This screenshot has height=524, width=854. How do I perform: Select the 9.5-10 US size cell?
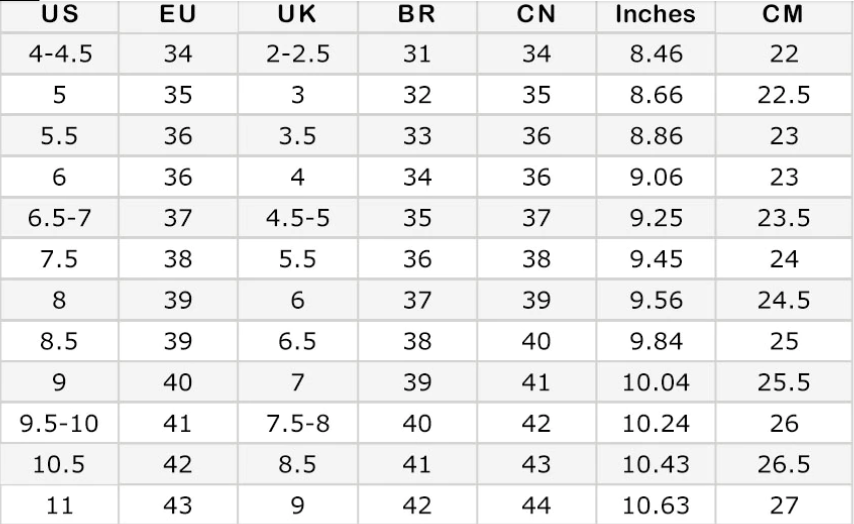tap(60, 423)
